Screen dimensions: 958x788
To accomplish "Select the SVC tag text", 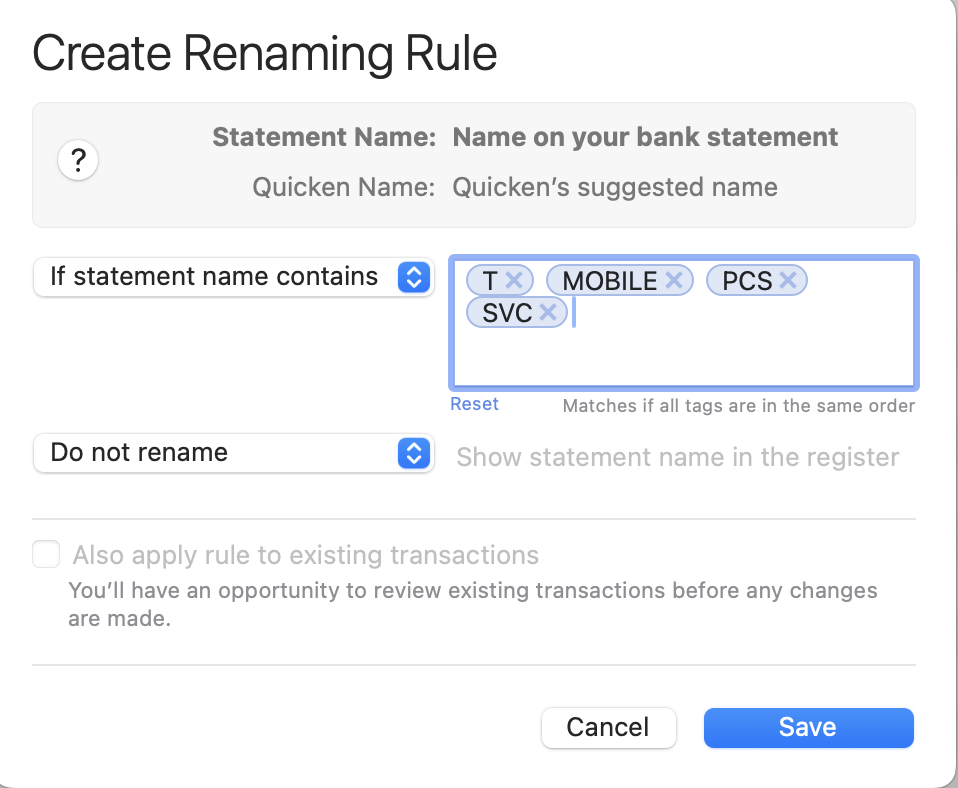I will (507, 313).
